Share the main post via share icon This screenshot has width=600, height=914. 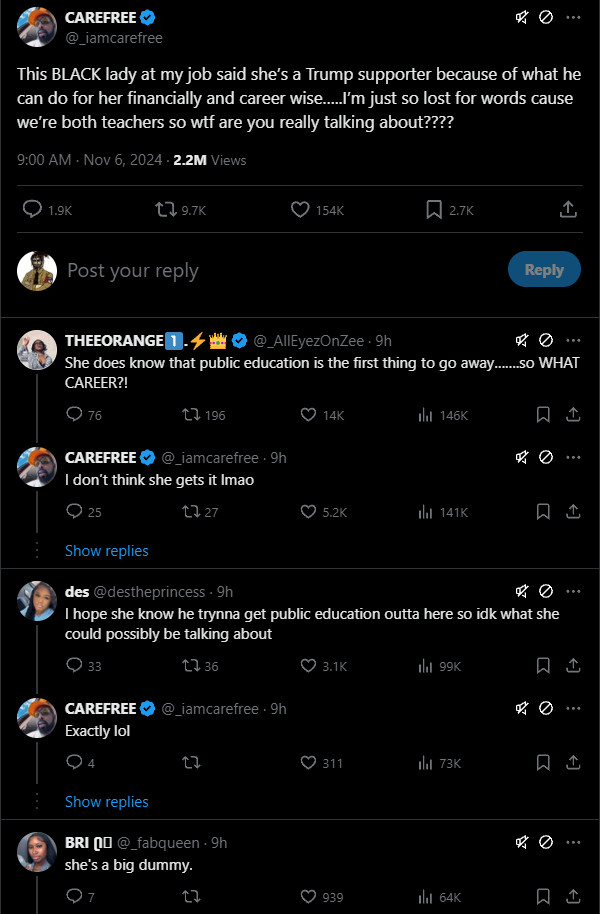point(567,210)
